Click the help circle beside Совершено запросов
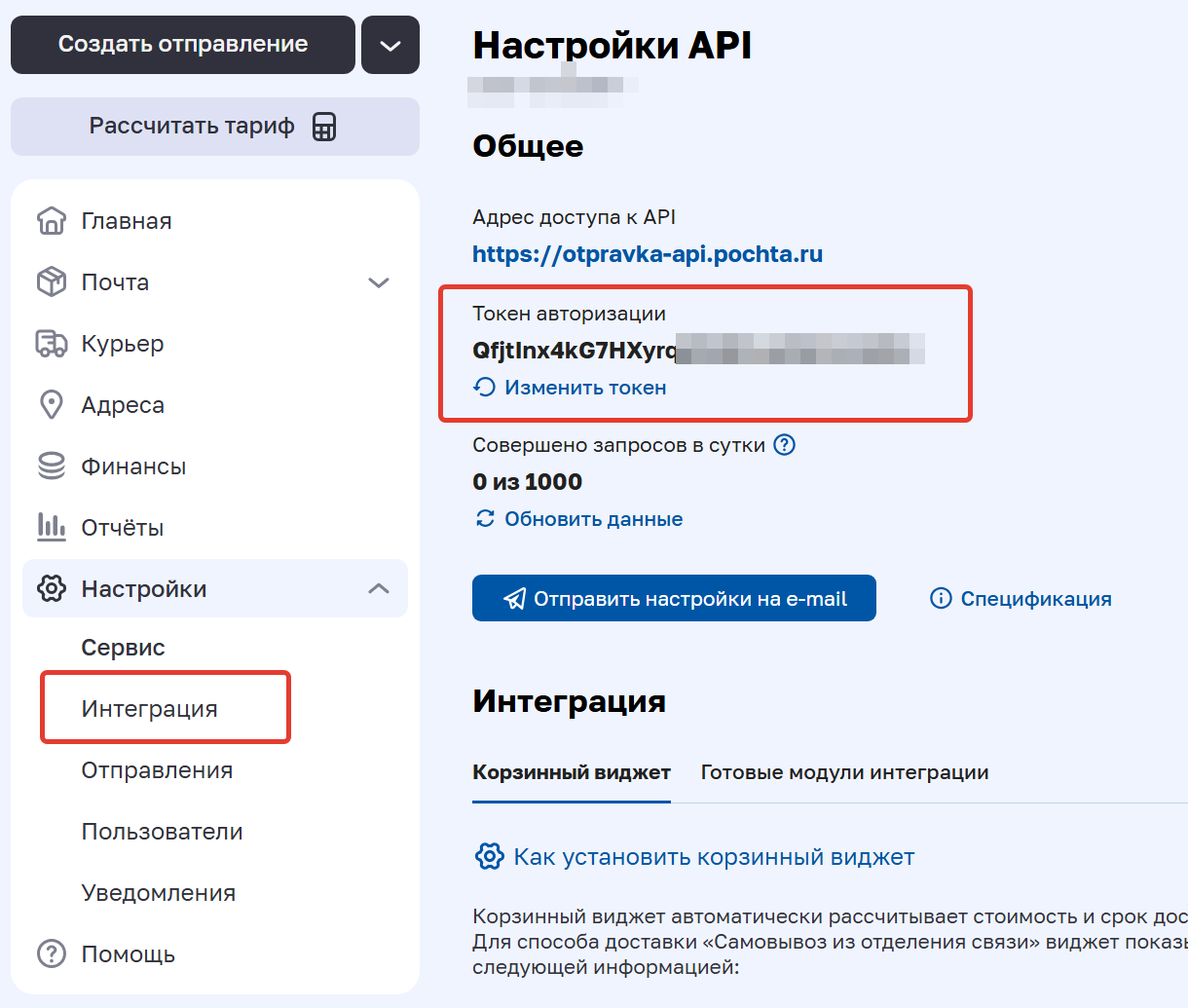 click(785, 444)
